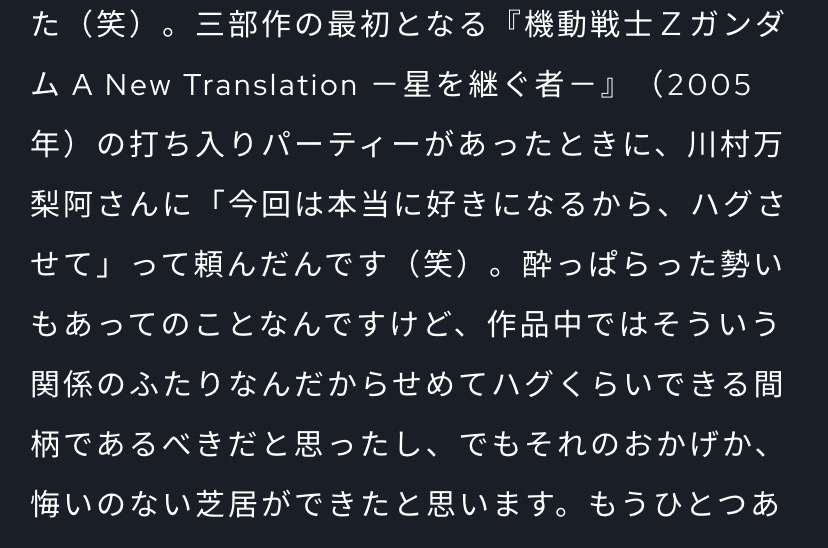Image resolution: width=828 pixels, height=548 pixels.
Task: Click the word 芝居
Action: click(227, 503)
